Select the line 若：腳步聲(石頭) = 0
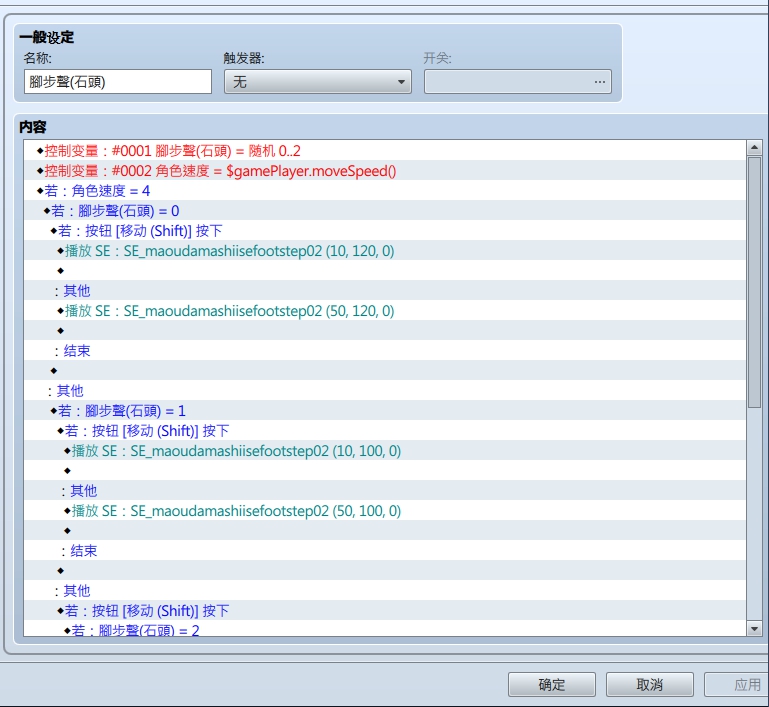 click(385, 211)
